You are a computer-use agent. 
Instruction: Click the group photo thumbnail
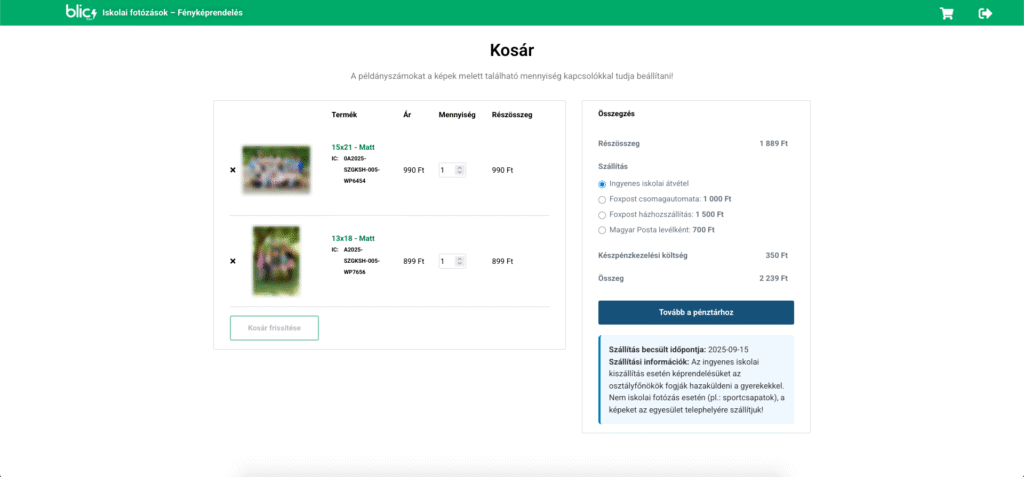(276, 170)
